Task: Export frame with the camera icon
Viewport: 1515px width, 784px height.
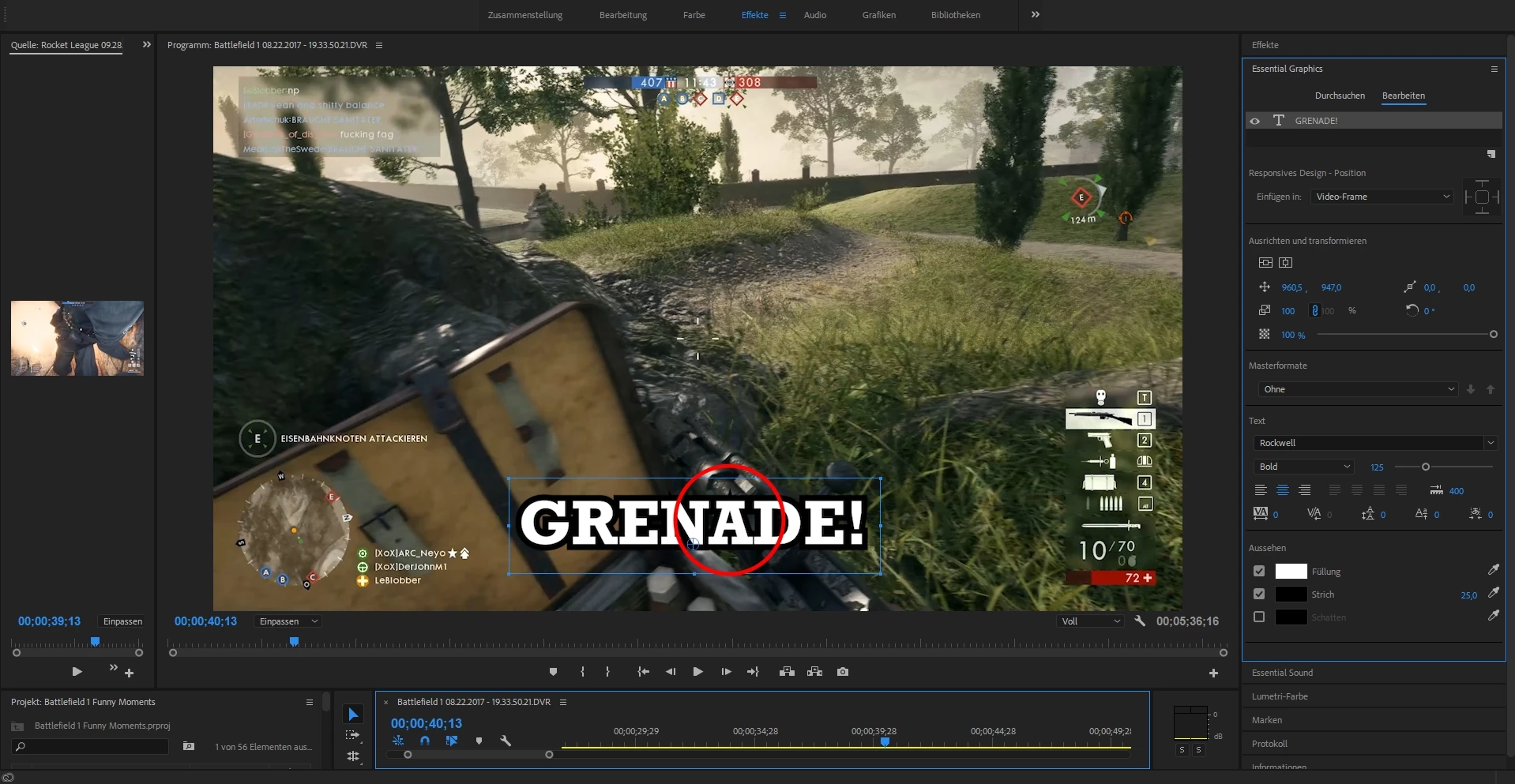Action: (843, 672)
